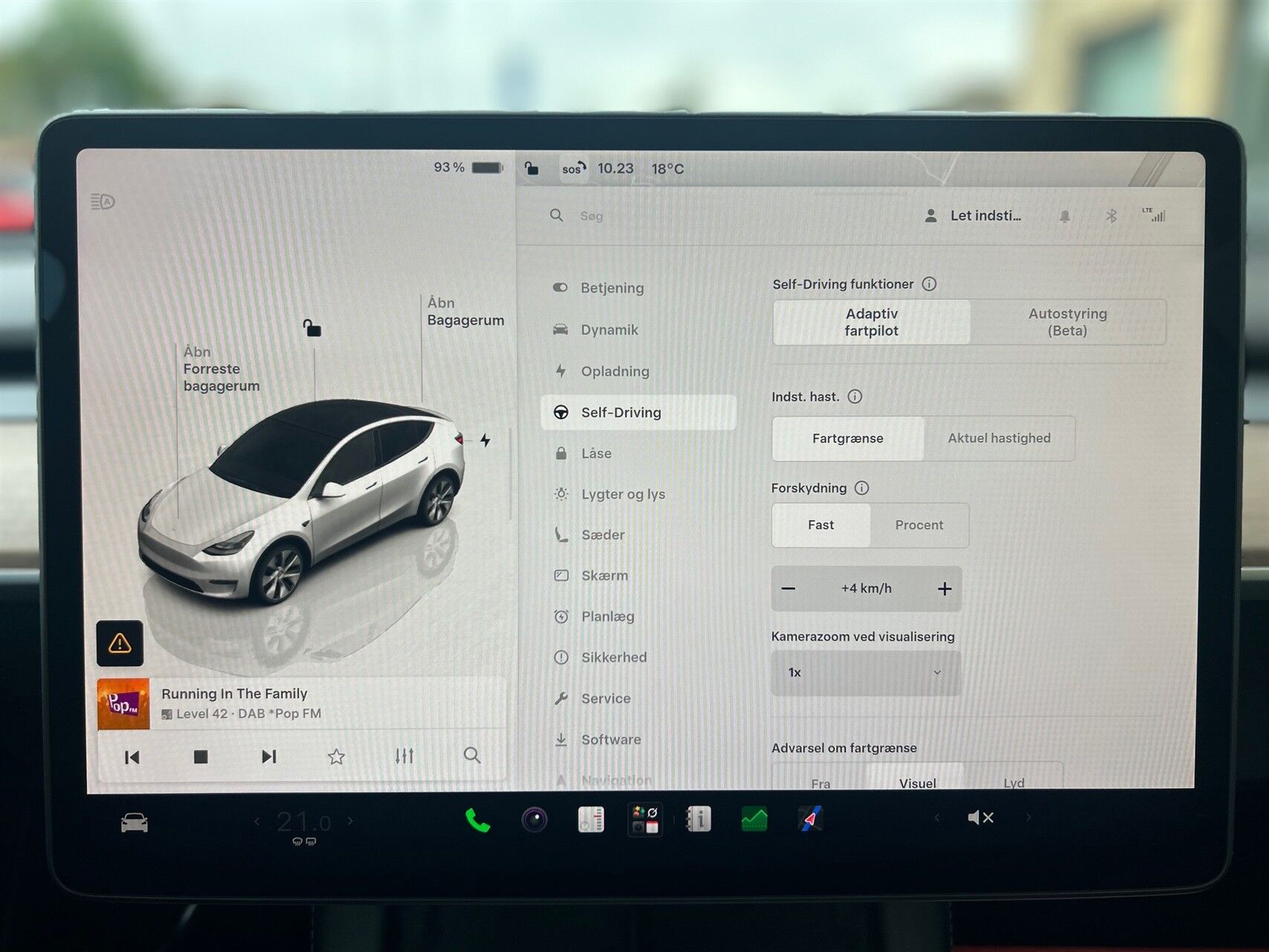Open audio equalizer settings icon

coord(404,756)
